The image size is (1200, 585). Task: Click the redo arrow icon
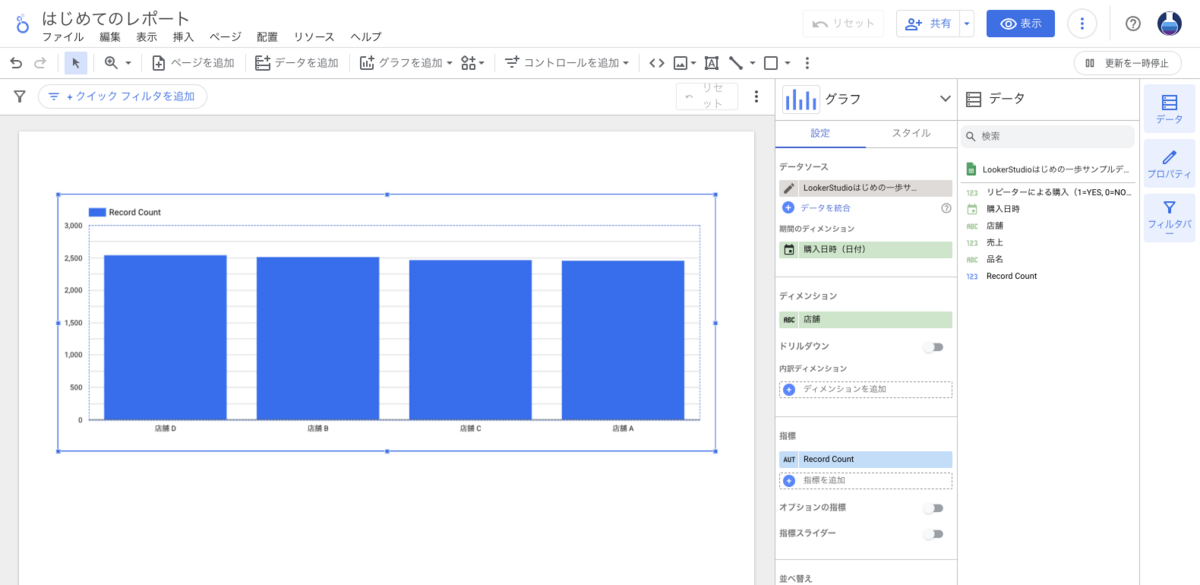[x=40, y=63]
